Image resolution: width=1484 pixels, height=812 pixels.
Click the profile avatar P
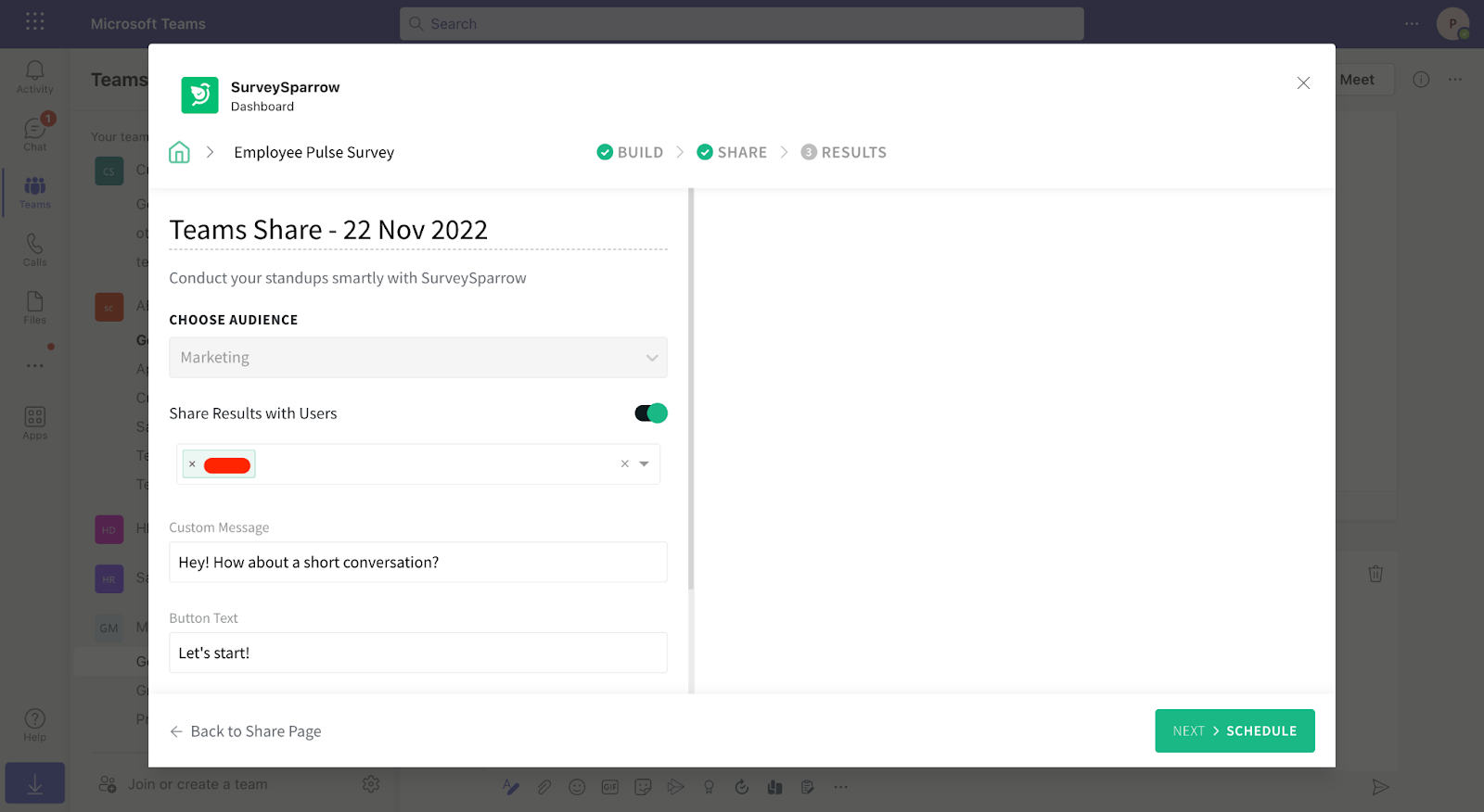[1452, 24]
